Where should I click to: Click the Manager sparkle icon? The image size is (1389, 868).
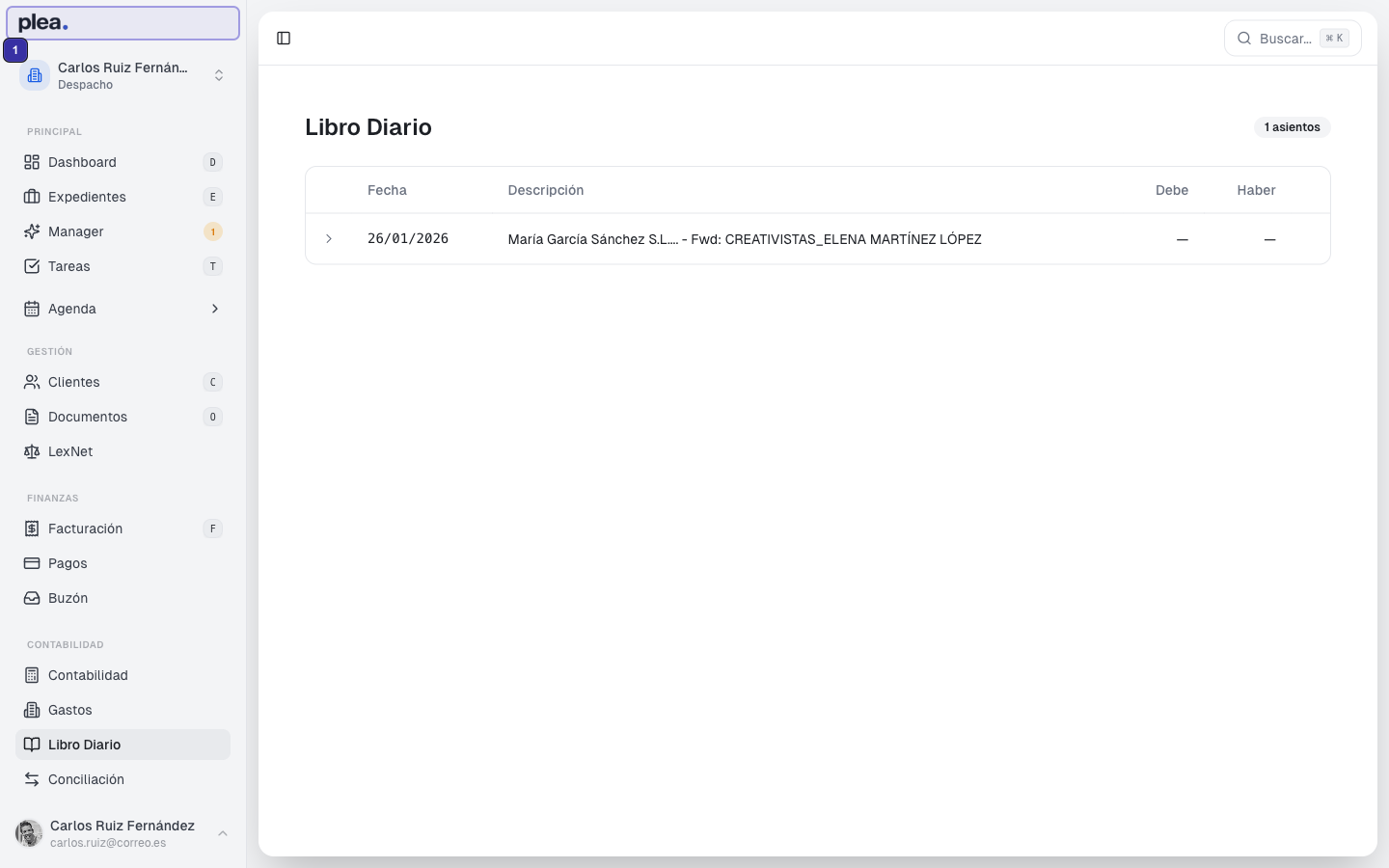[32, 231]
